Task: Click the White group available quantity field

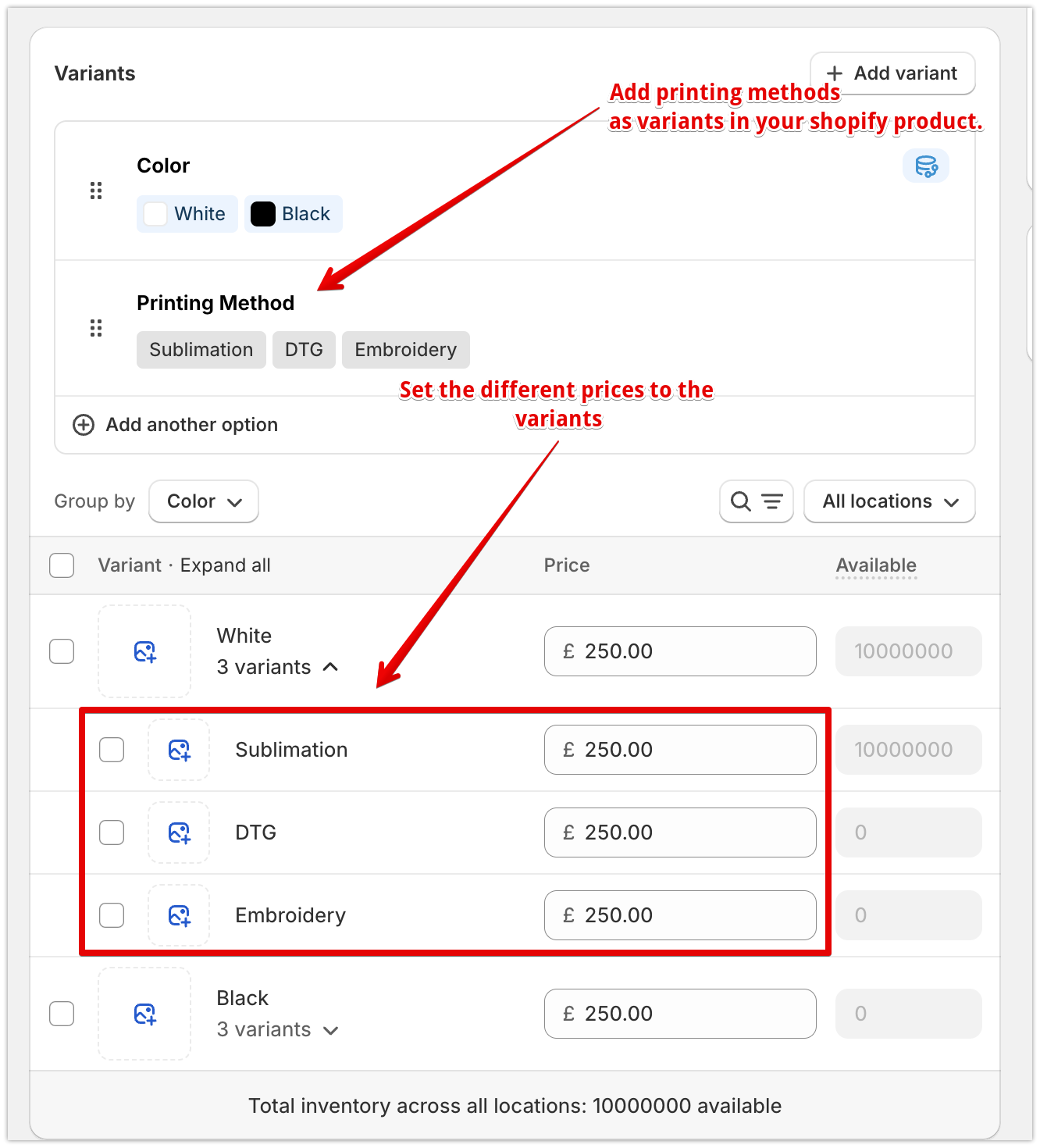Action: [908, 651]
